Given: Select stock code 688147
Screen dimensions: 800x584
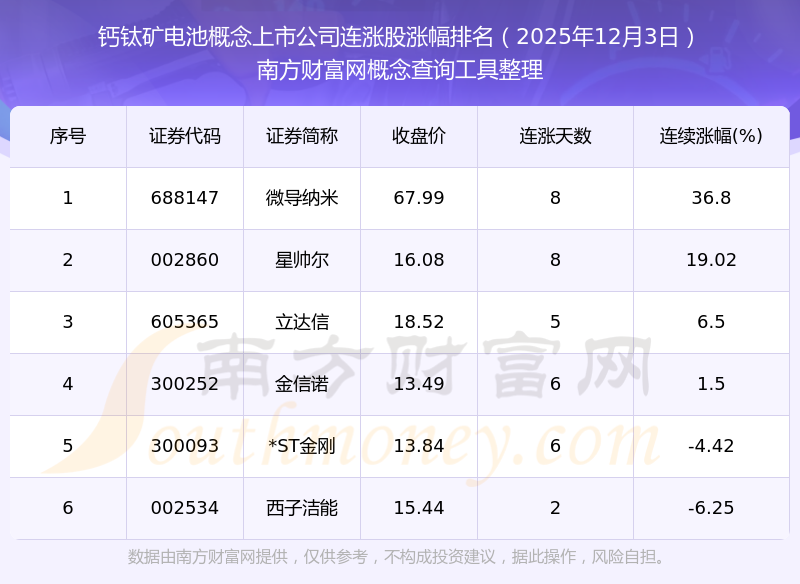Looking at the screenshot, I should 185,198.
